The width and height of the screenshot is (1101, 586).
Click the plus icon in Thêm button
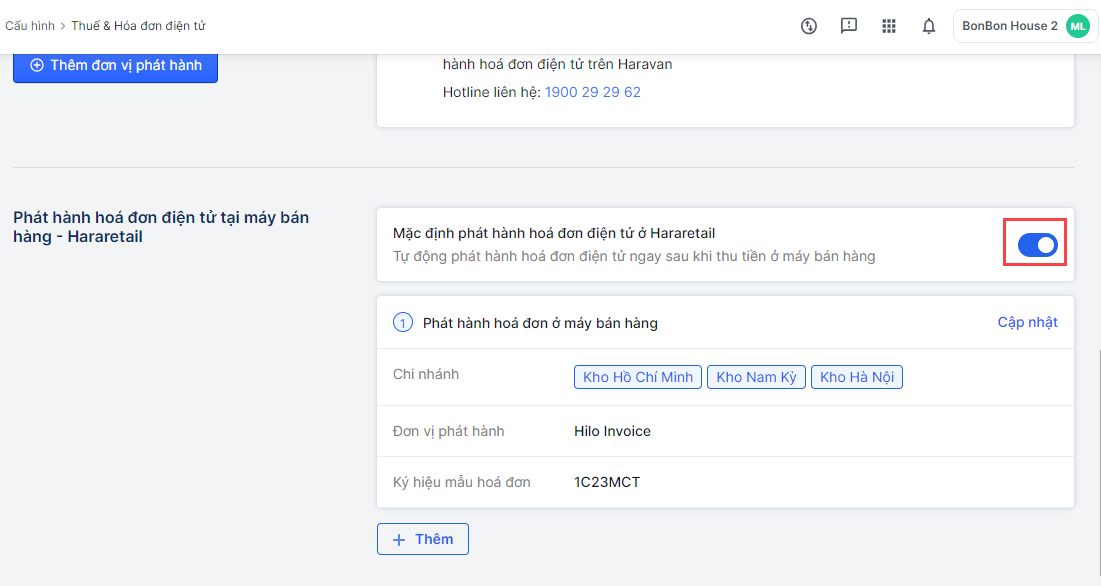tap(399, 539)
